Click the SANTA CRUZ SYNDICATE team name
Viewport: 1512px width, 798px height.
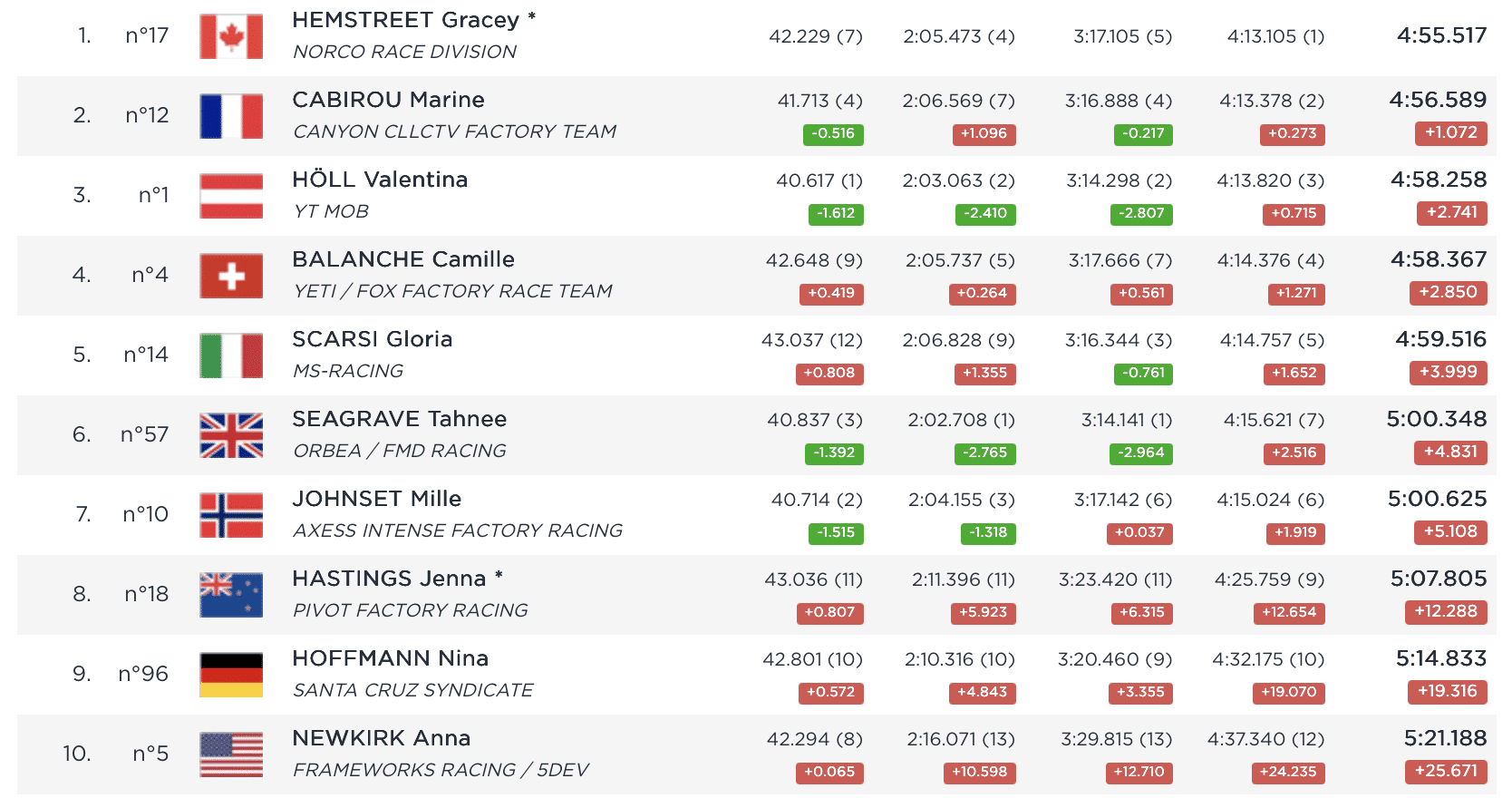412,690
